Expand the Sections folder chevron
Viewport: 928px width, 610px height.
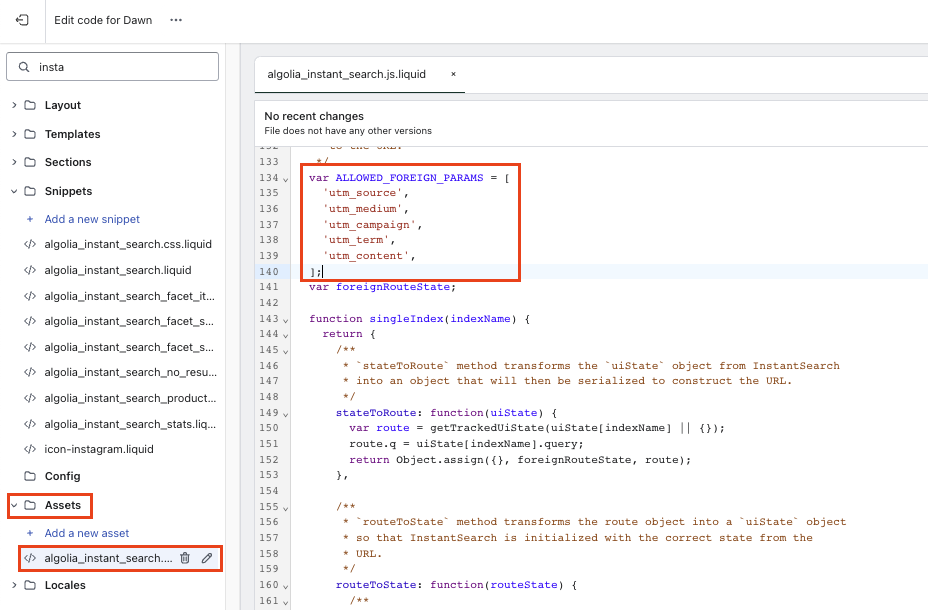14,162
